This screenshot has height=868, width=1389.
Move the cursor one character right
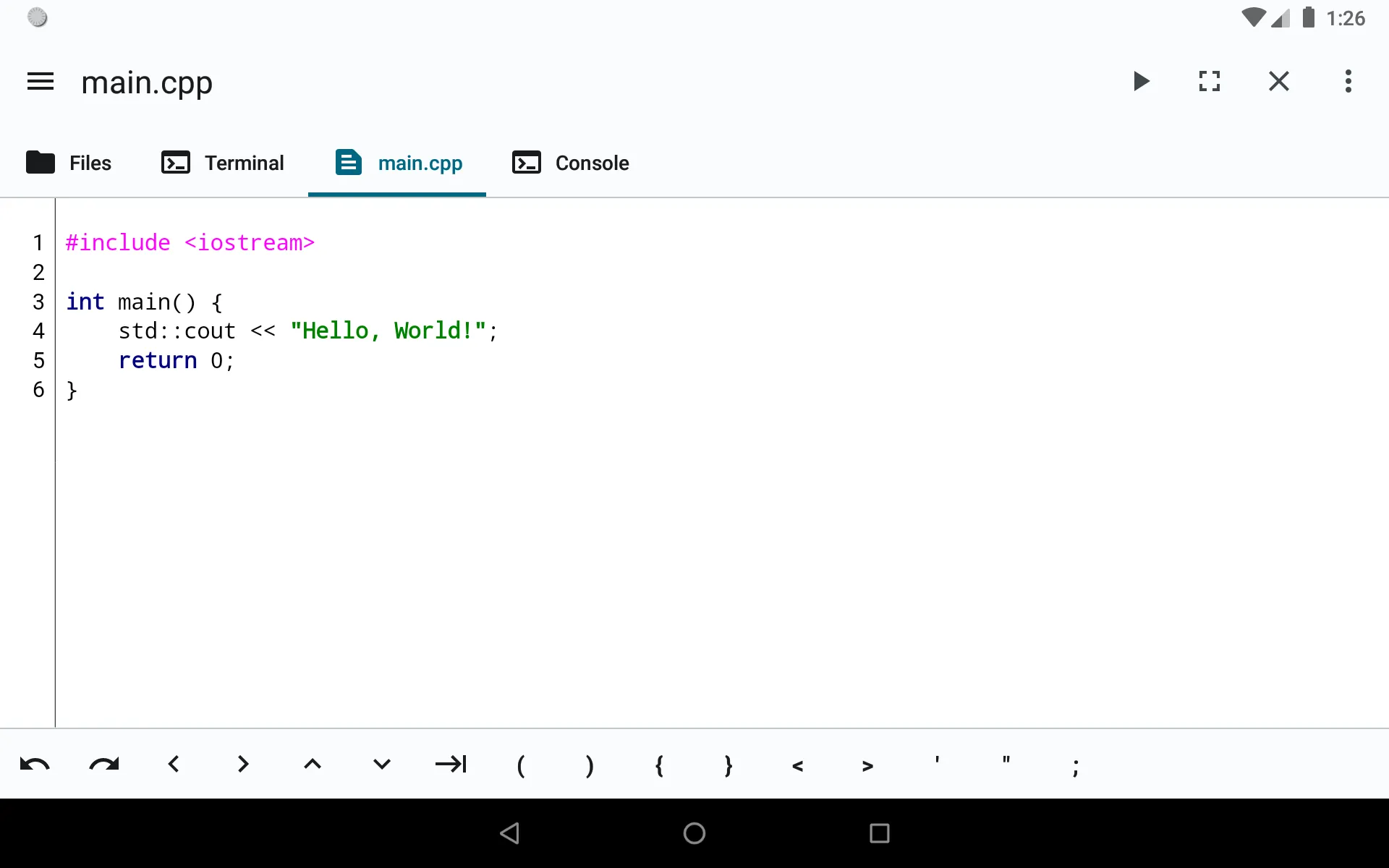pos(243,765)
